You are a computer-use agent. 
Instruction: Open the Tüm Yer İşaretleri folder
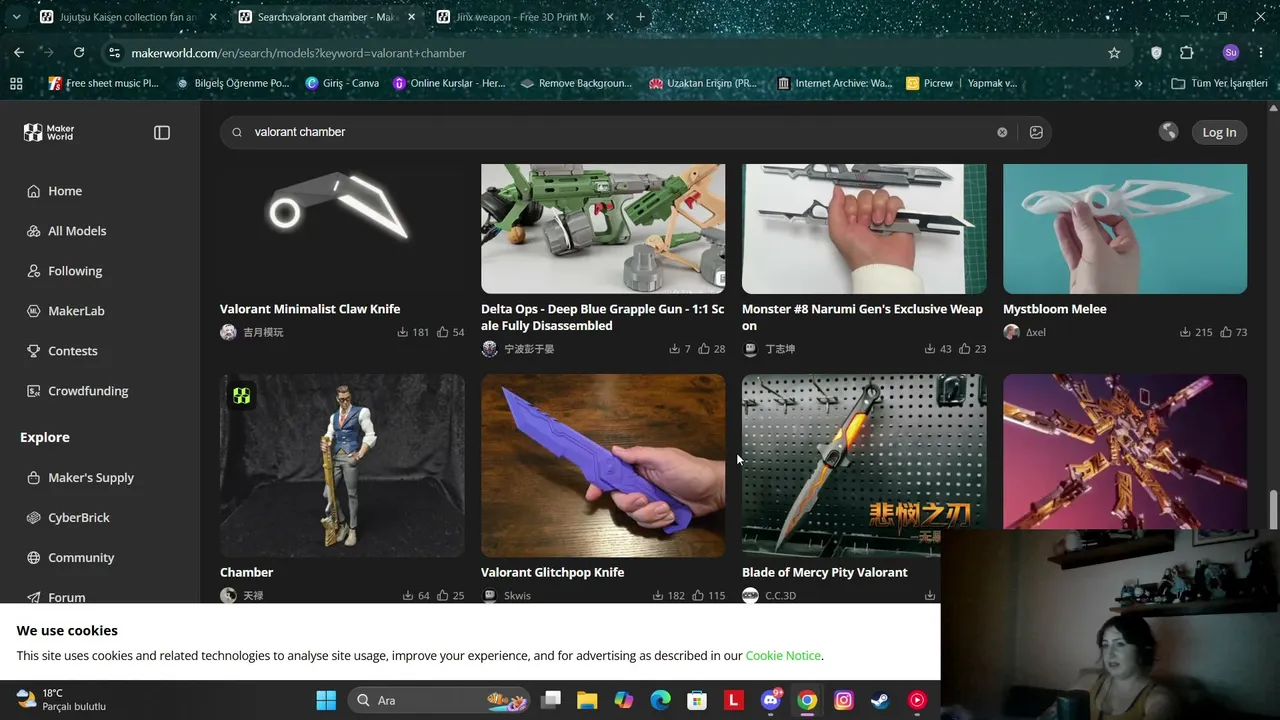[x=1219, y=83]
